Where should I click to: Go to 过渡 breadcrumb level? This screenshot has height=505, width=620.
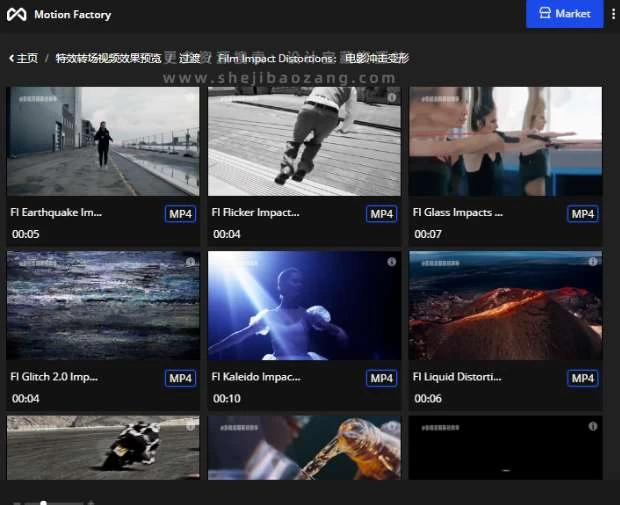tap(189, 58)
